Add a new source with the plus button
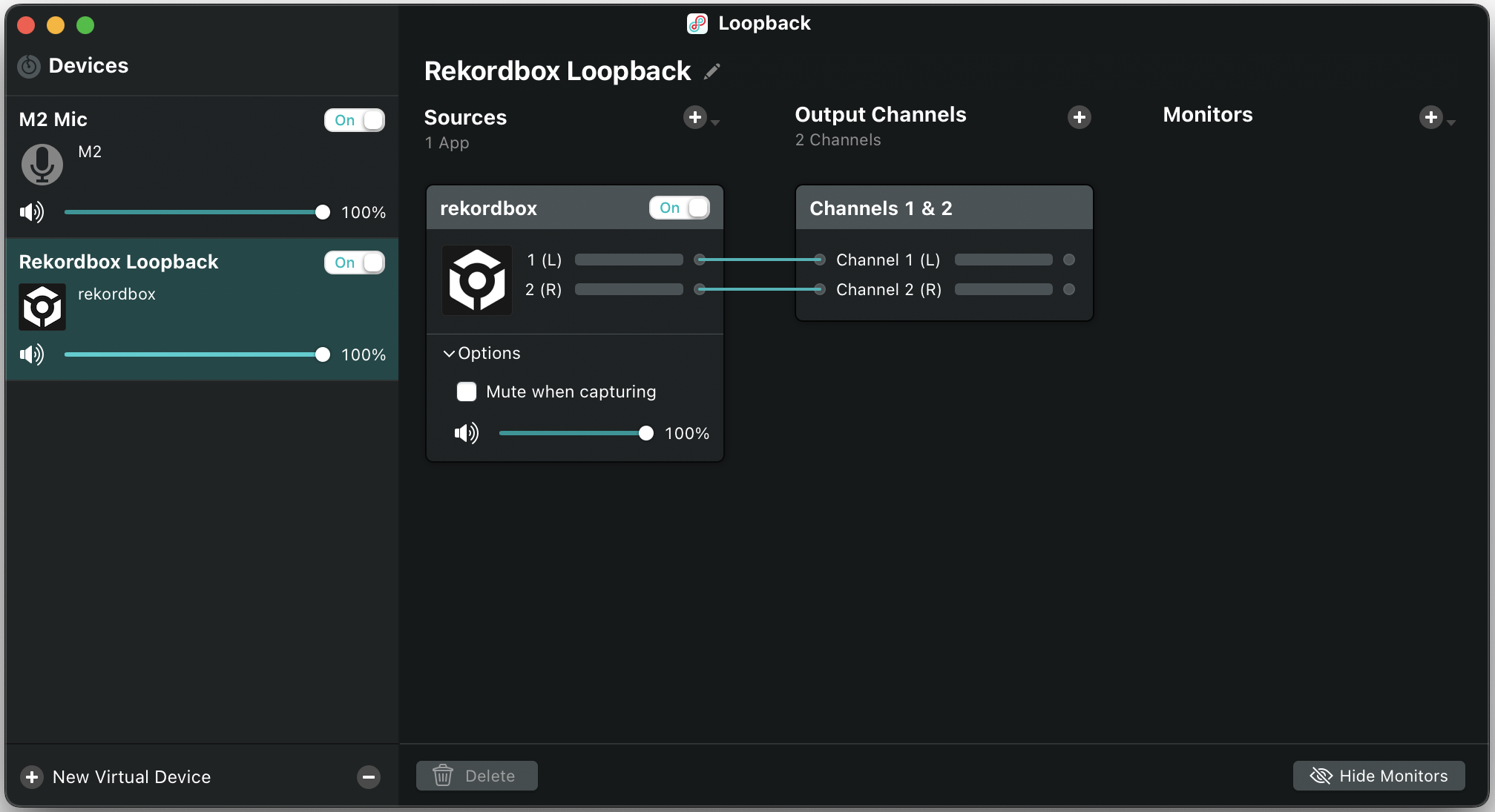1495x812 pixels. point(694,117)
